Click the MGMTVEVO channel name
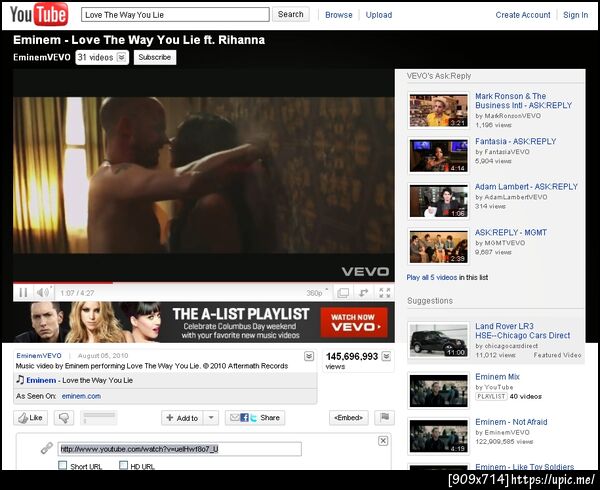The image size is (600, 490). coord(504,243)
